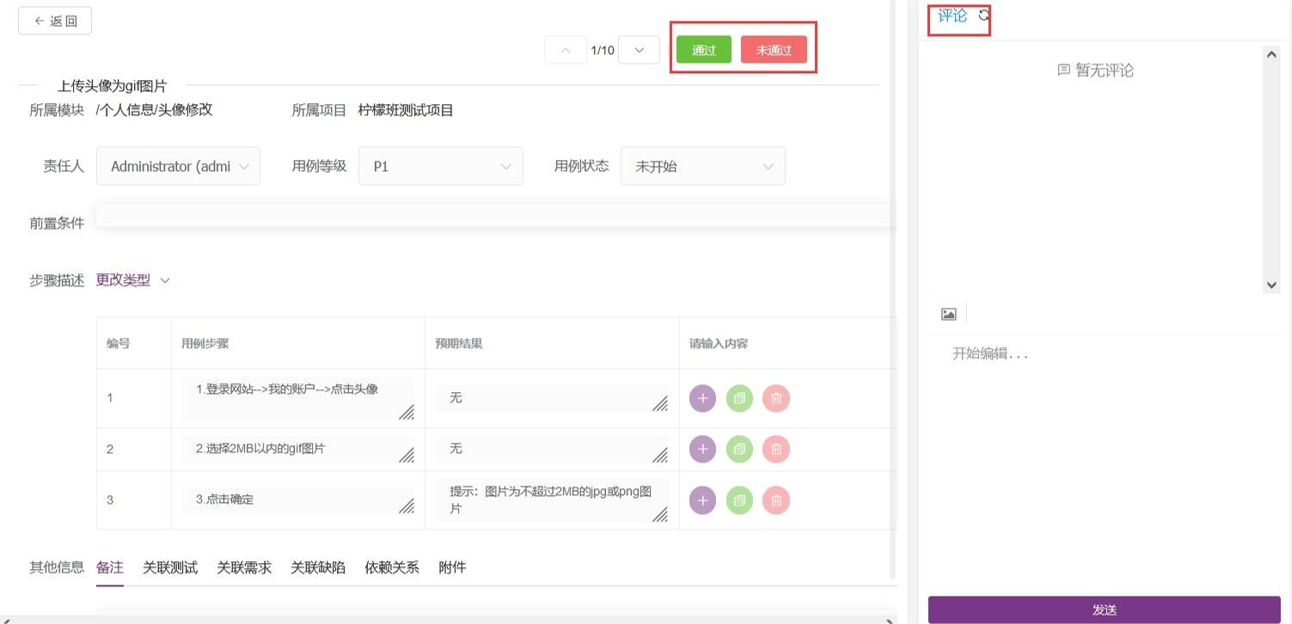Edit expected result of step 1
Image resolution: width=1292 pixels, height=624 pixels.
point(552,397)
